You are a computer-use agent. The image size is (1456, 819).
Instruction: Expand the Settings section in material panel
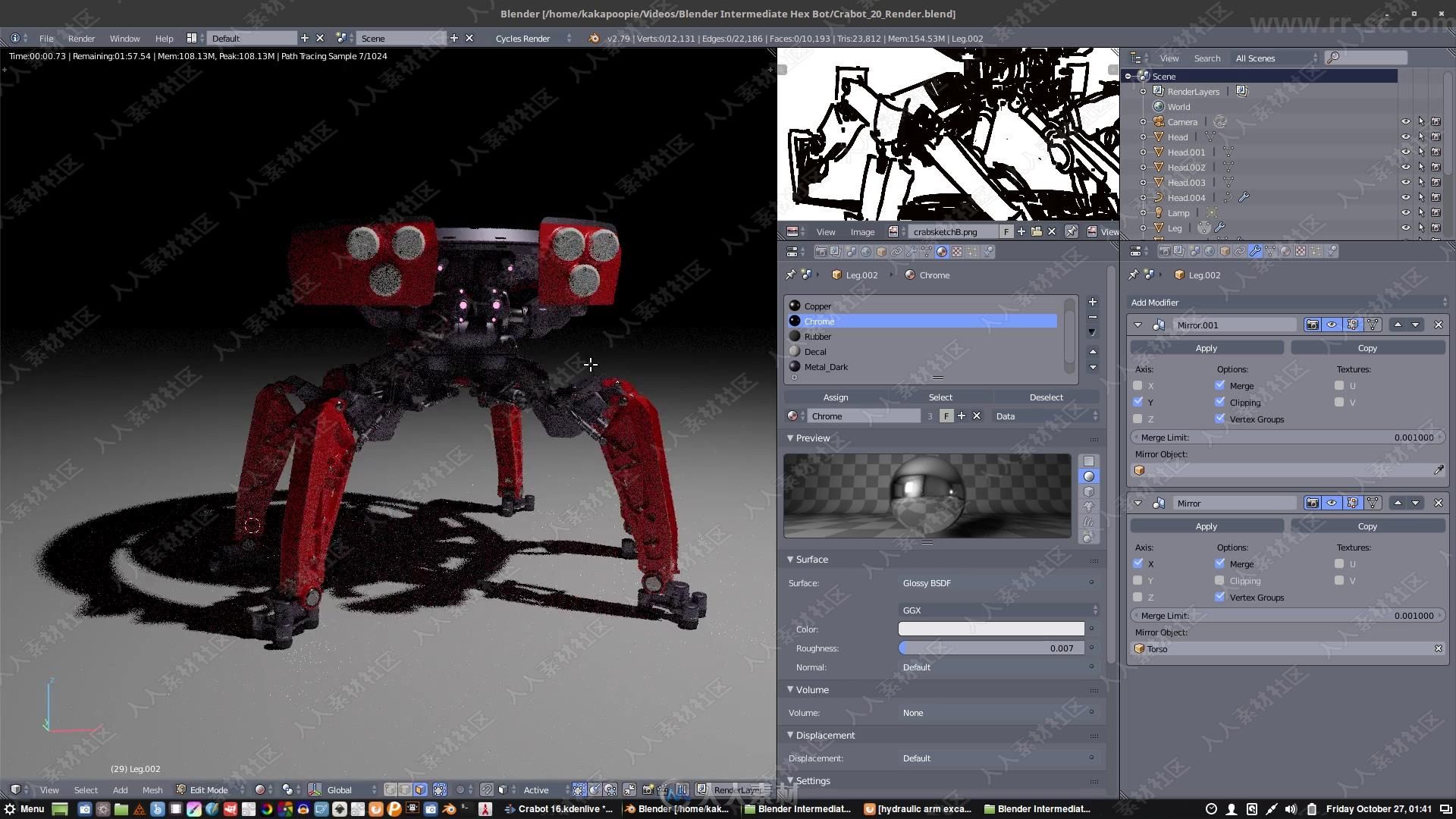[x=812, y=780]
